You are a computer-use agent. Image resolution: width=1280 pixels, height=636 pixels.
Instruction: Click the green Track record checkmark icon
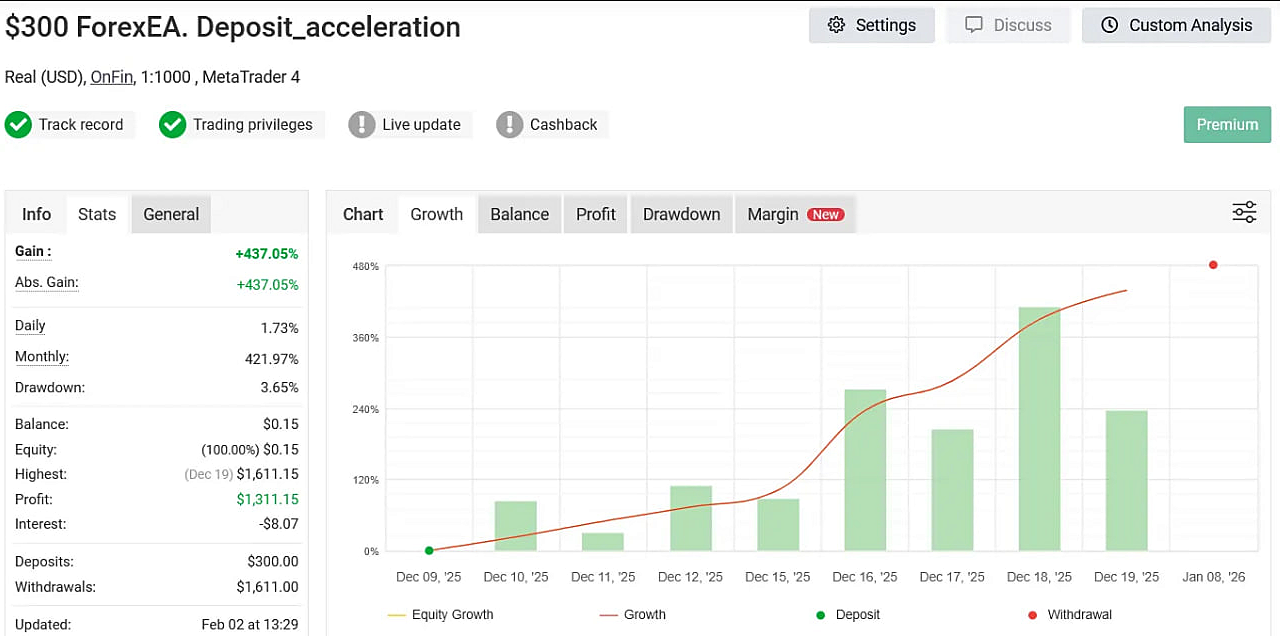coord(18,125)
